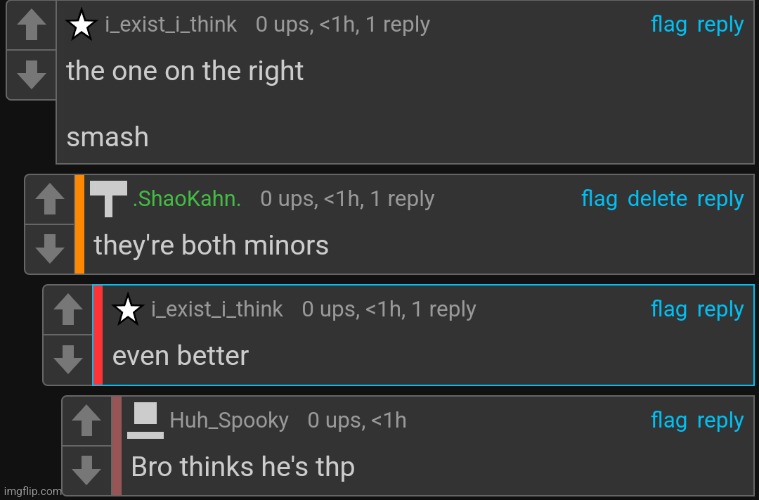
Task: Reply to Huh_Spooky's comment
Action: 720,421
